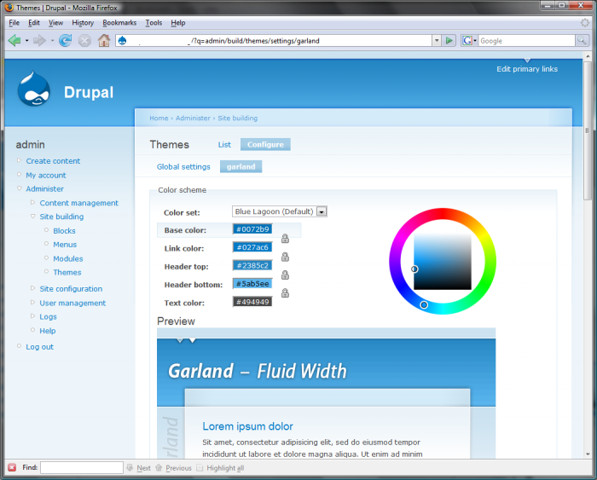The width and height of the screenshot is (597, 480).
Task: Click the Header top #2385c2 field
Action: [252, 265]
